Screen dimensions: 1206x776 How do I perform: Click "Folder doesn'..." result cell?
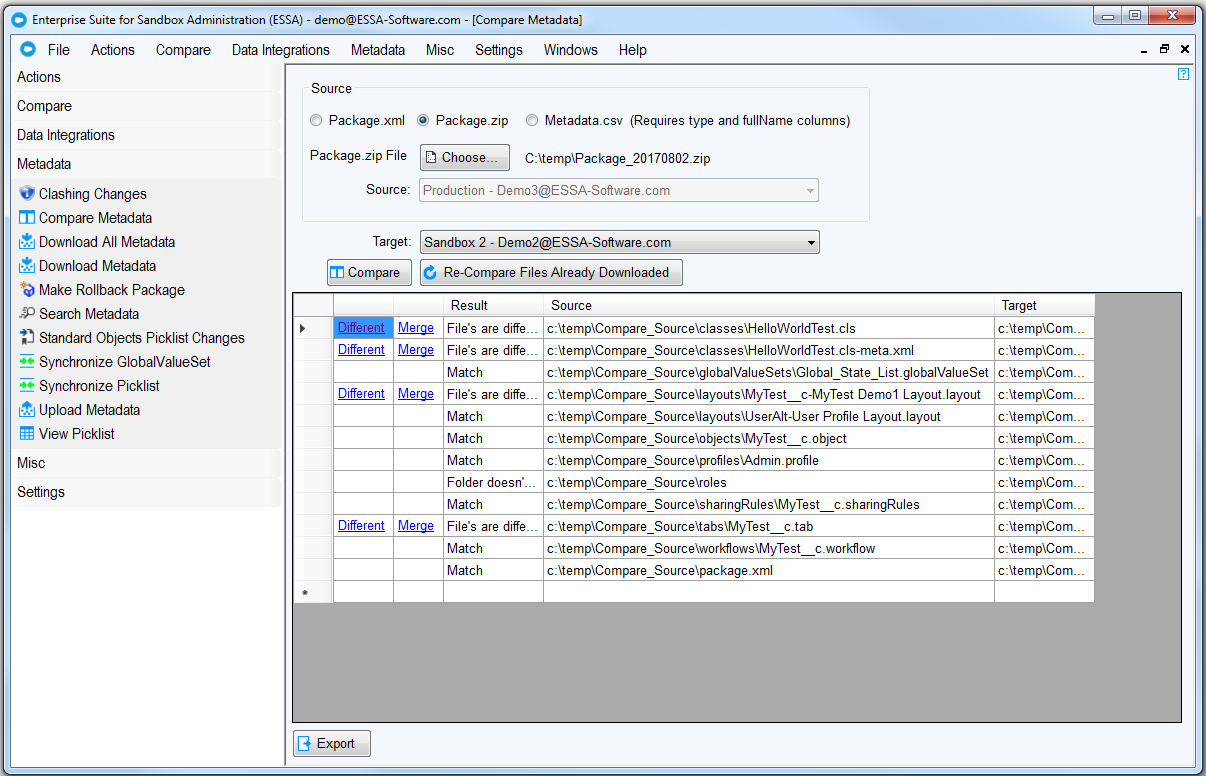pos(493,482)
